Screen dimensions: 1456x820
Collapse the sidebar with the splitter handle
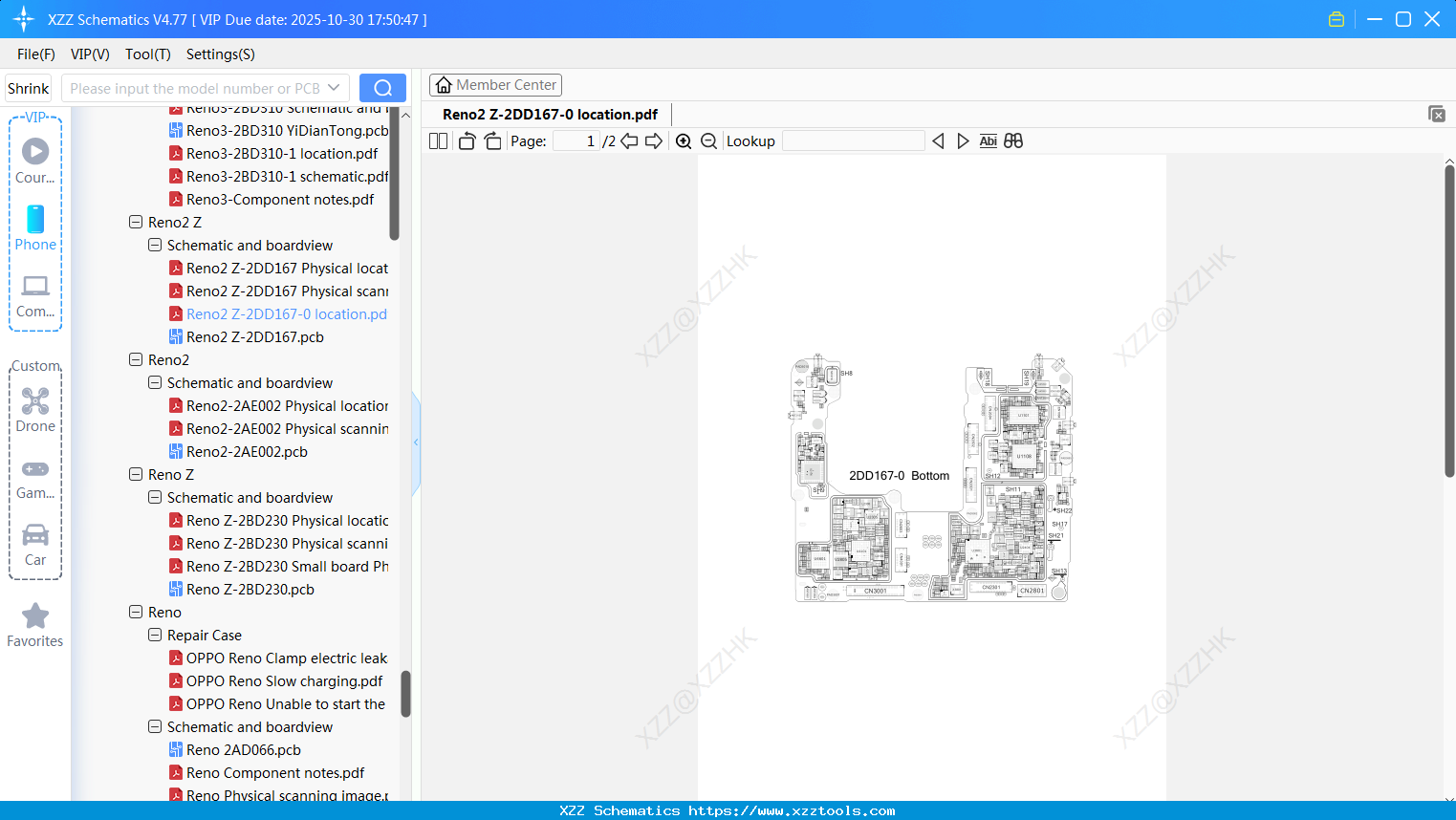click(416, 442)
